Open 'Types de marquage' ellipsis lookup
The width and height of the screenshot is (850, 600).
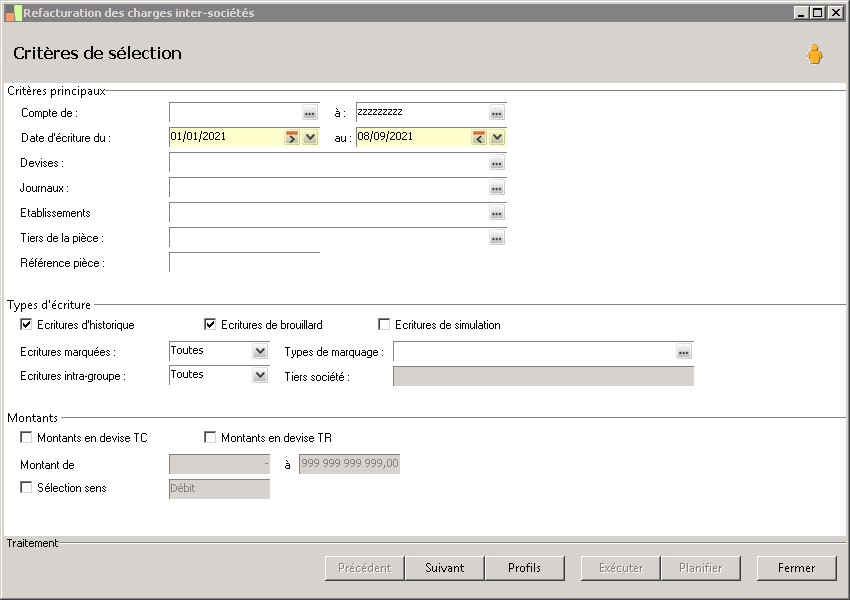(684, 352)
